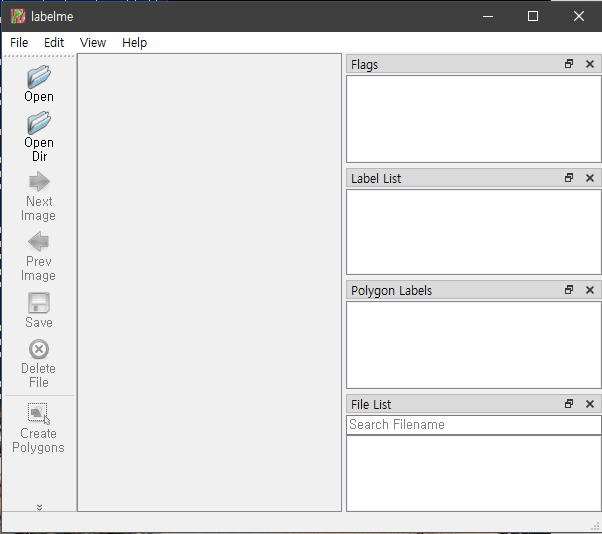Click the Open Dir folder icon

click(39, 123)
